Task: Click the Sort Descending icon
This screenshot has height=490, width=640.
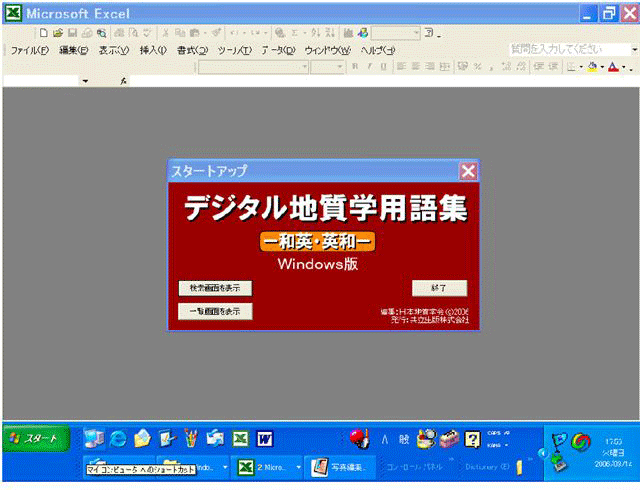Action: coord(330,33)
